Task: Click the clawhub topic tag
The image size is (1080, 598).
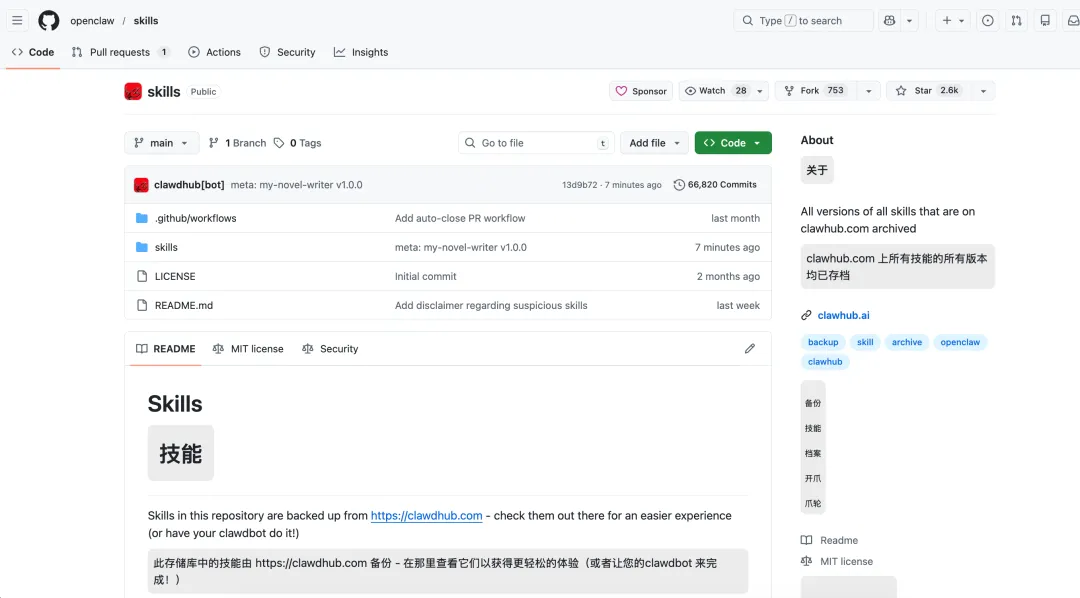Action: (825, 362)
